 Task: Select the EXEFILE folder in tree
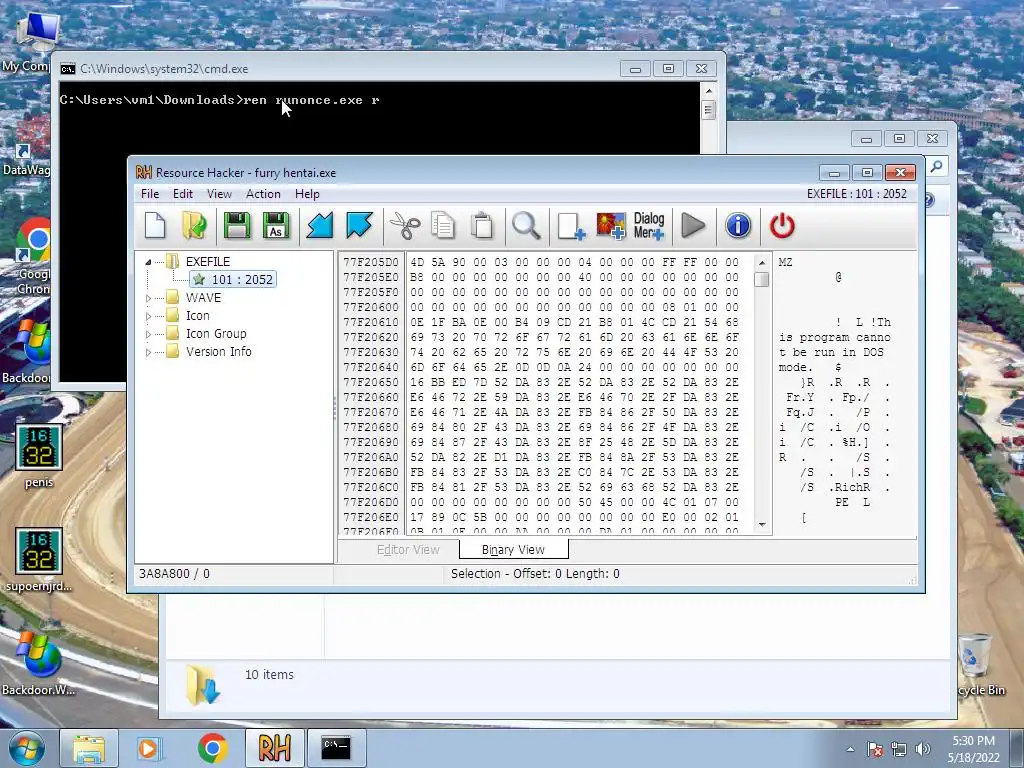click(208, 262)
